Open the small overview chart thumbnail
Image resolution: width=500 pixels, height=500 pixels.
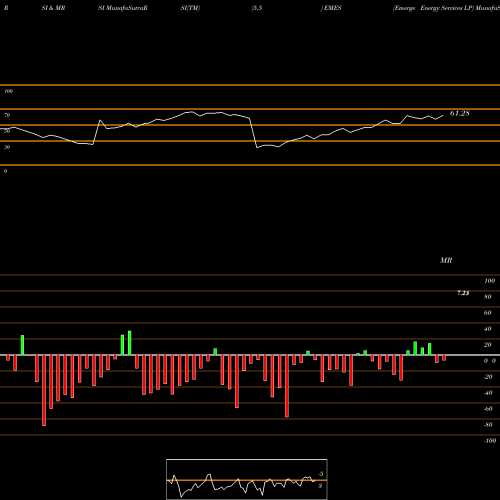(x=247, y=479)
